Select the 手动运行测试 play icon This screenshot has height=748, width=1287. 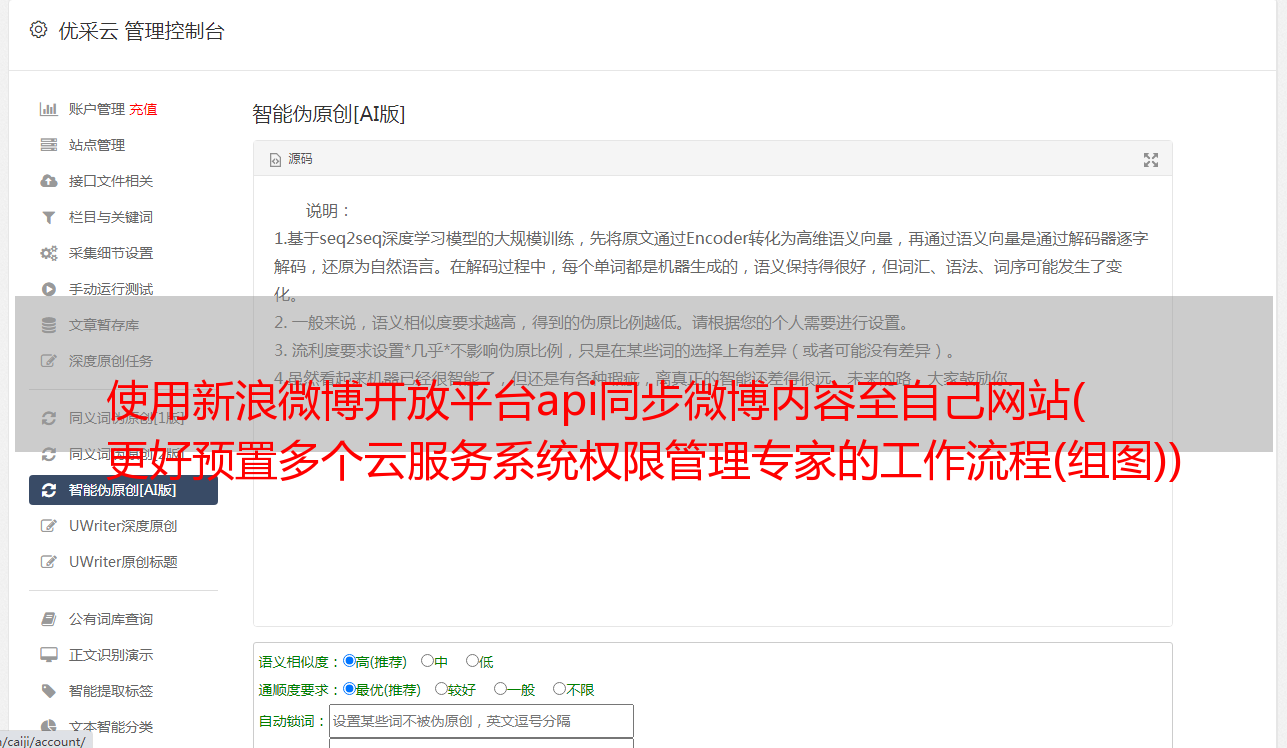click(x=48, y=289)
